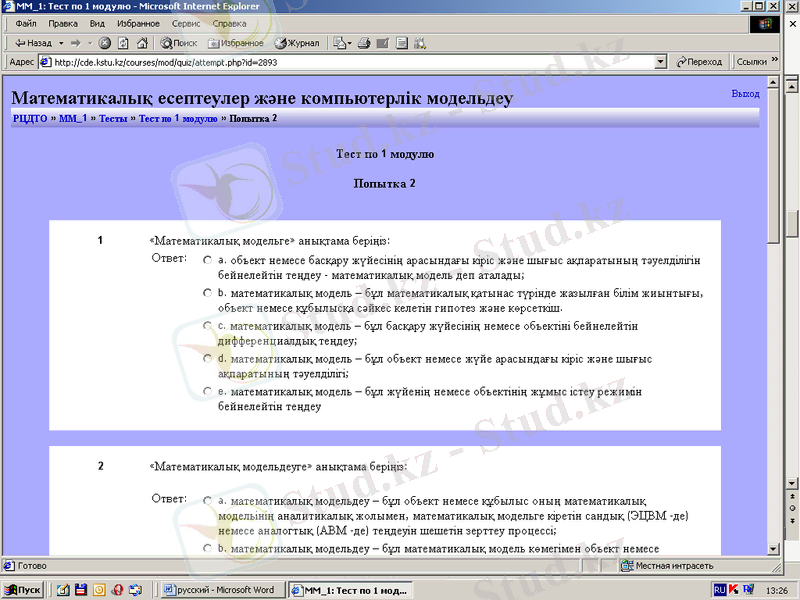Select answer b for question 2
This screenshot has width=800, height=600.
click(x=207, y=548)
